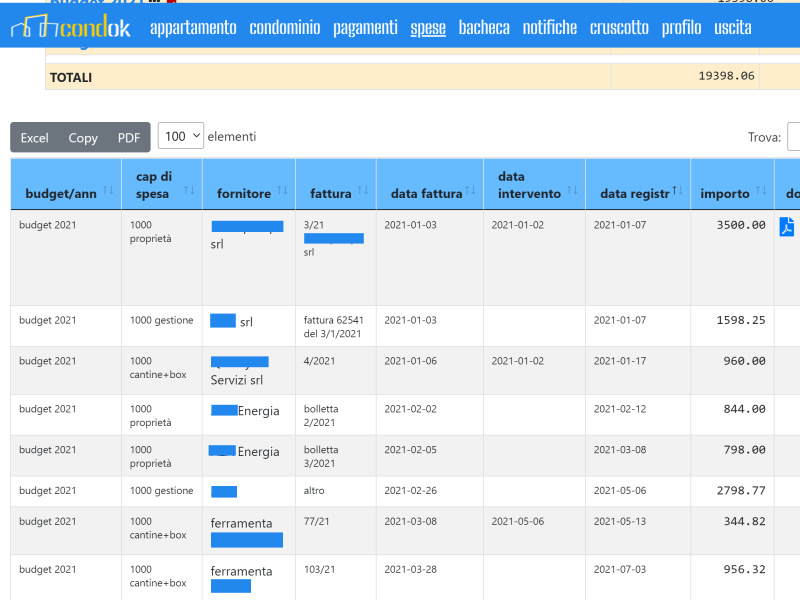
Task: Click the budget/ann column header
Action: pyautogui.click(x=66, y=185)
